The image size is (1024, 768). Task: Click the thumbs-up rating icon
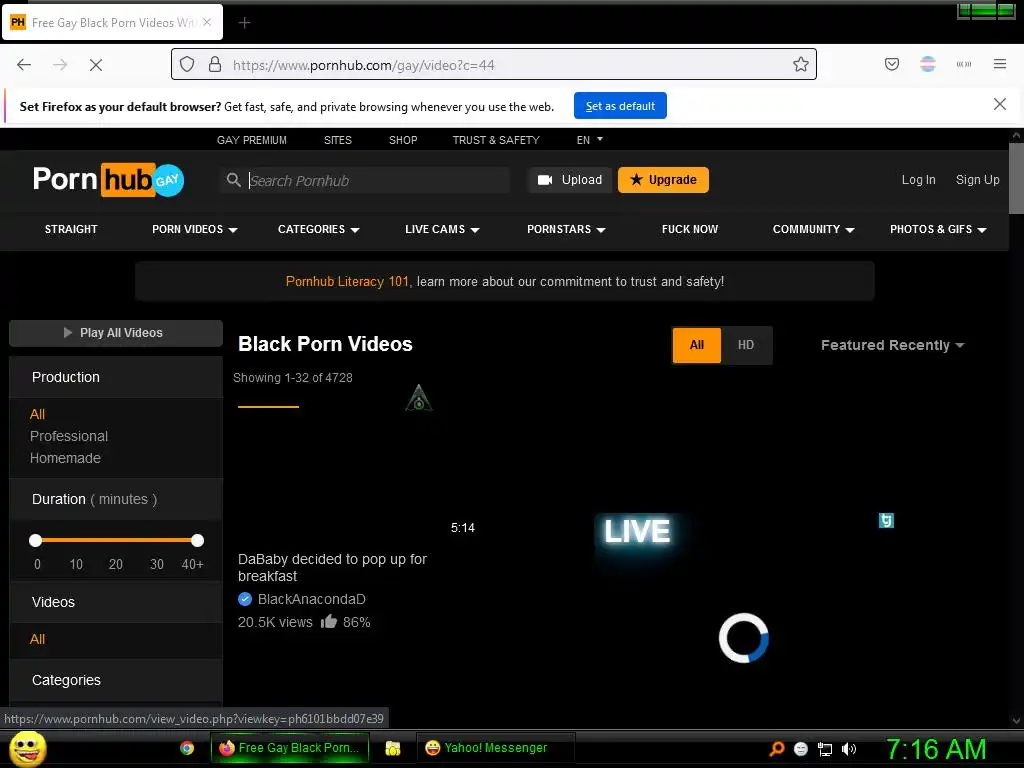coord(329,622)
